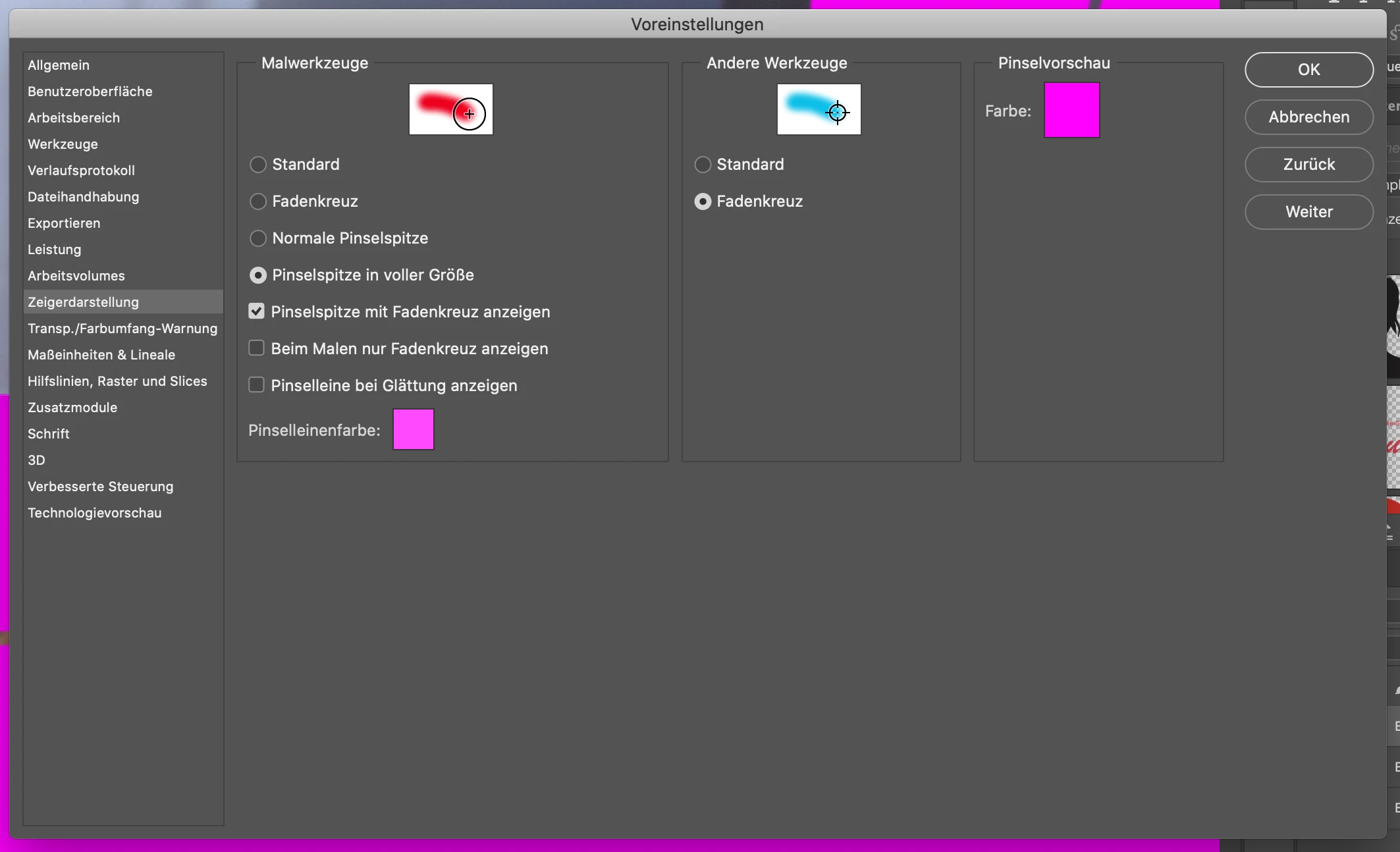Select Standard under Malwerkzeuge
1400x852 pixels.
[x=258, y=165]
